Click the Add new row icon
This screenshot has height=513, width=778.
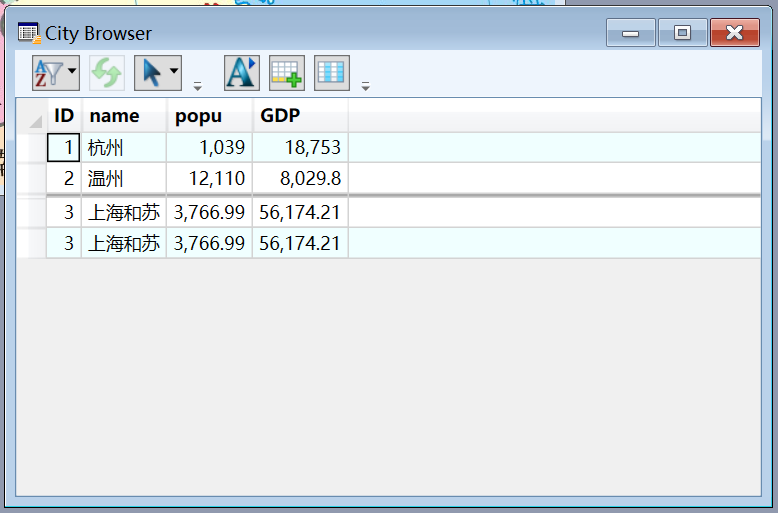pos(287,73)
